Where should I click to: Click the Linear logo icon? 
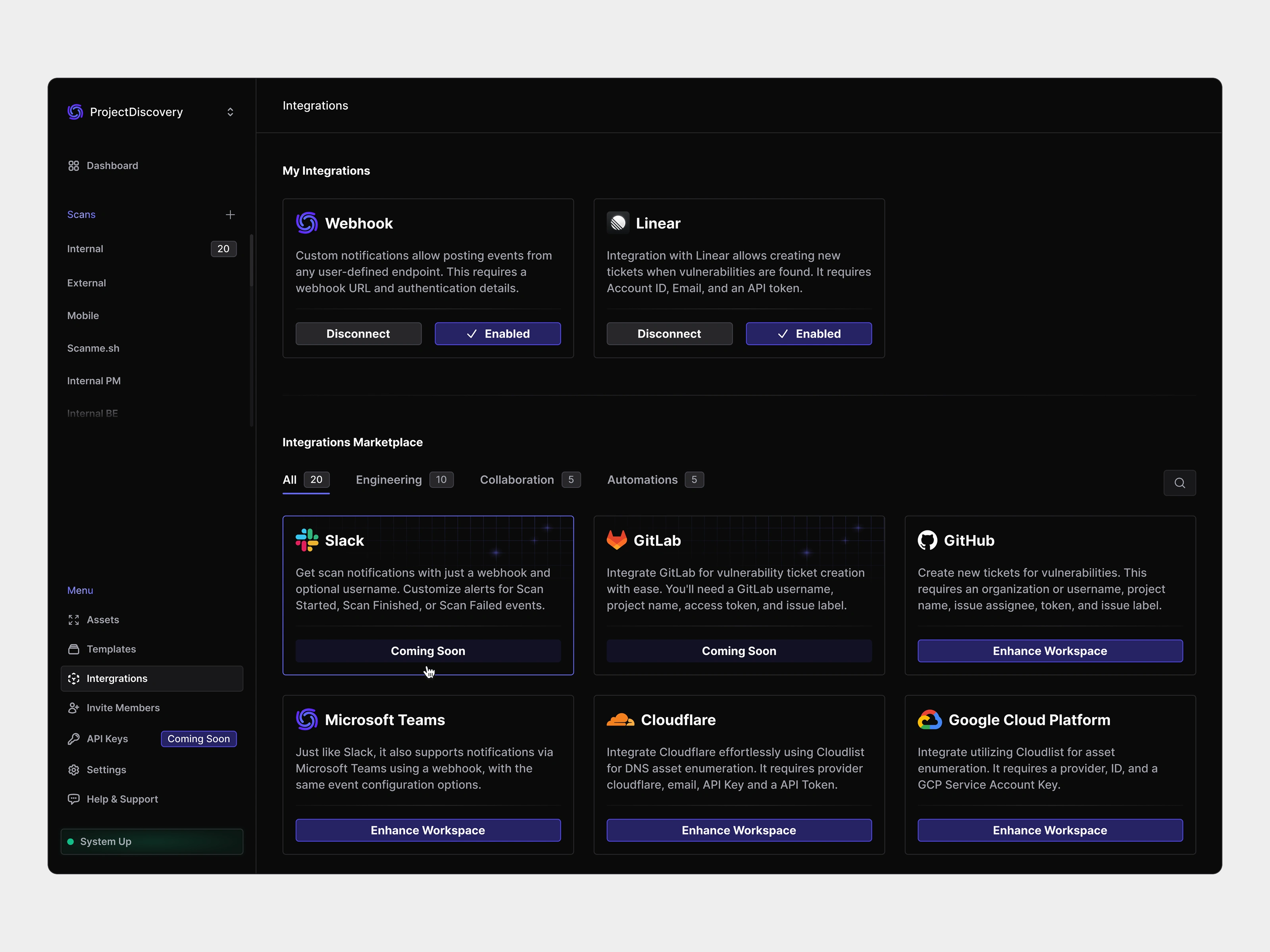[618, 223]
